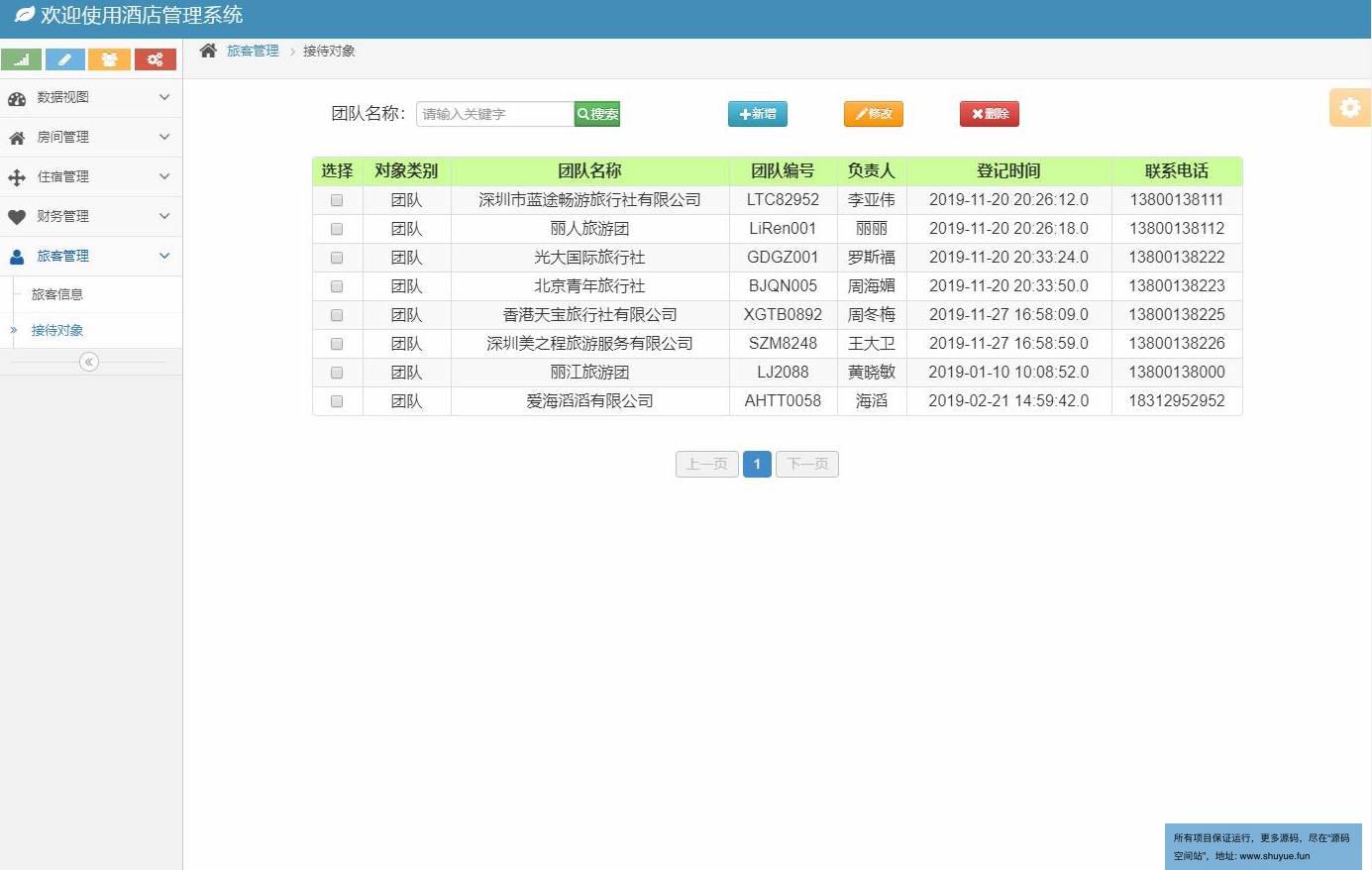Viewport: 1372px width, 870px height.
Task: Open 数据视图 sidebar menu
Action: pos(91,97)
